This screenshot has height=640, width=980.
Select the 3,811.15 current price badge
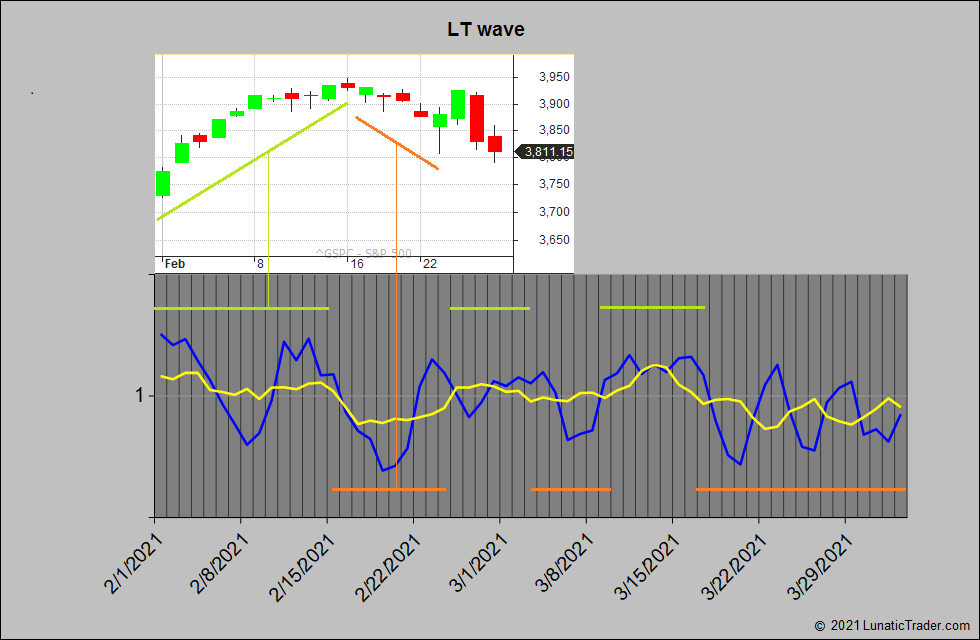pyautogui.click(x=546, y=152)
